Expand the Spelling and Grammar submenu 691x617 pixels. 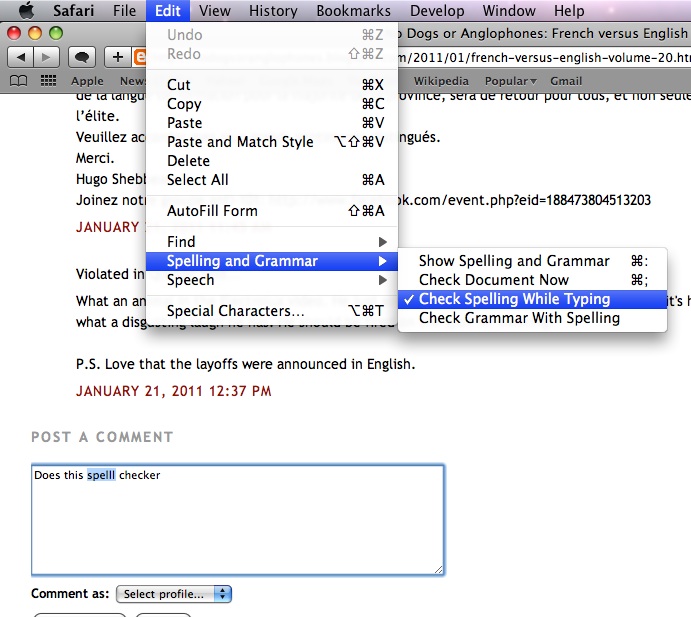pyautogui.click(x=272, y=261)
